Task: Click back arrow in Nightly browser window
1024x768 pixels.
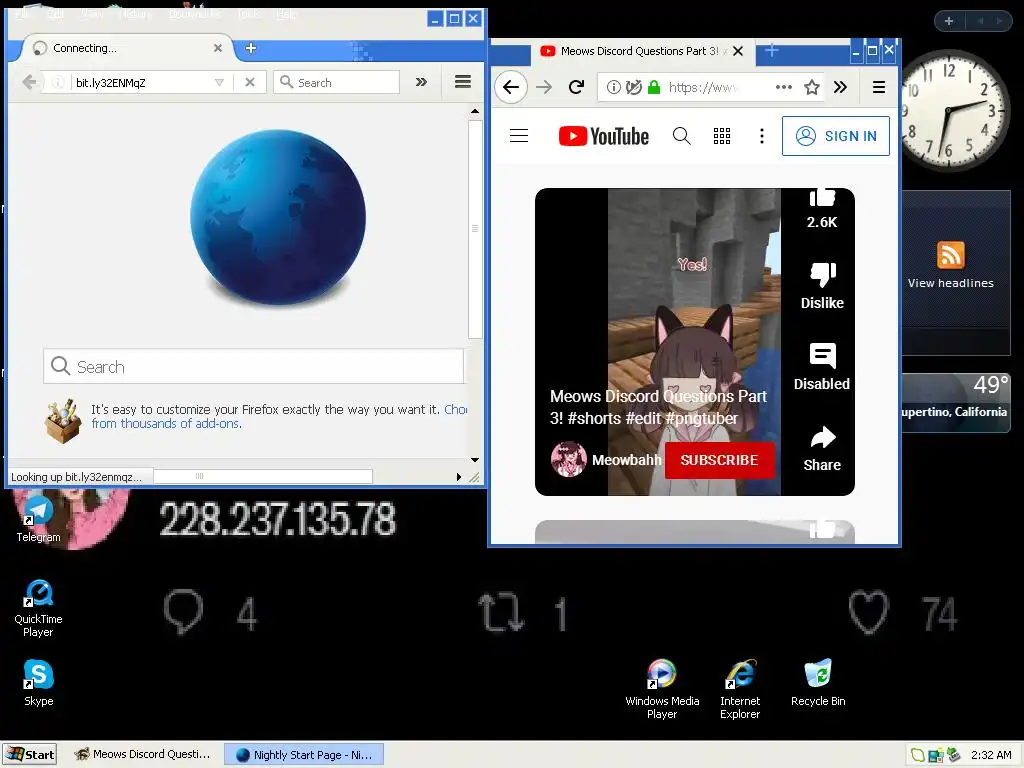Action: click(29, 82)
